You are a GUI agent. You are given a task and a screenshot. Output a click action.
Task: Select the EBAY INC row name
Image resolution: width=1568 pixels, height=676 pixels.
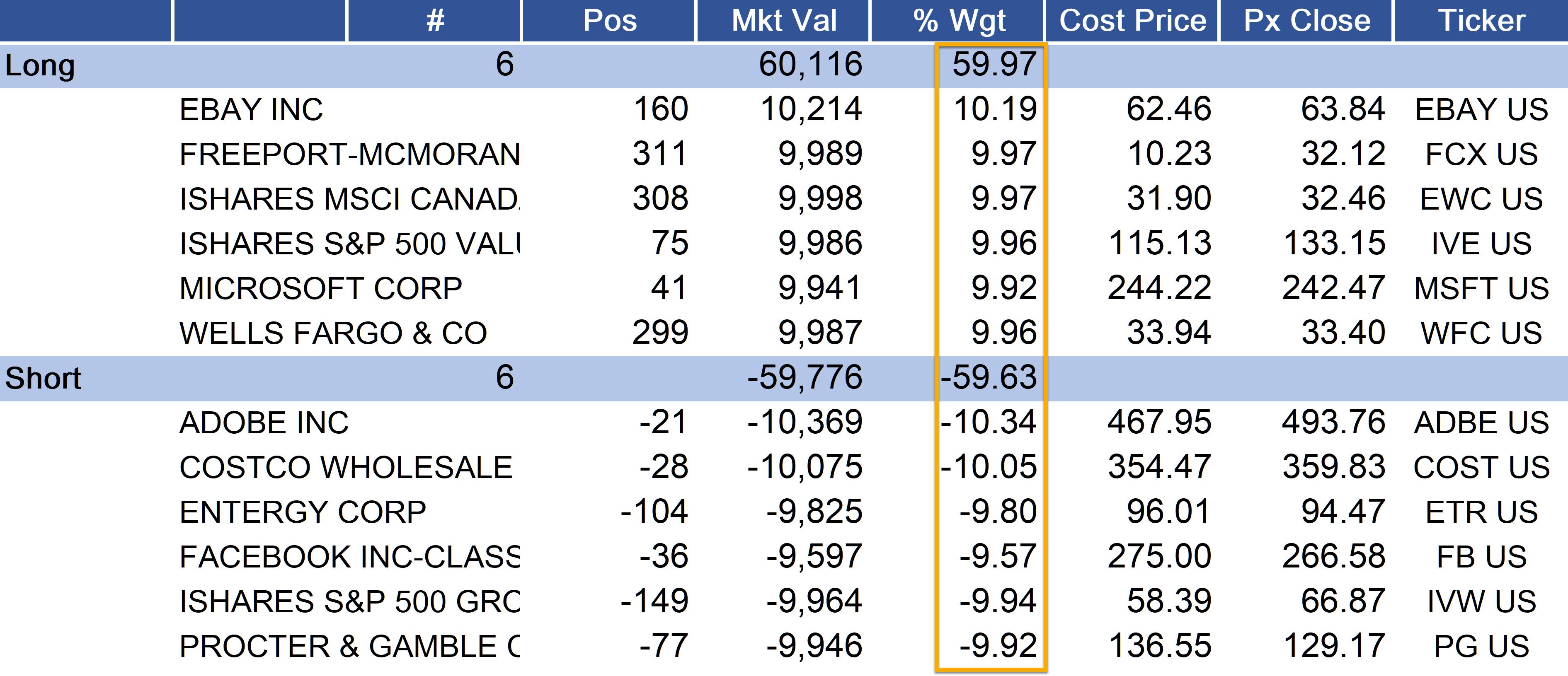252,109
